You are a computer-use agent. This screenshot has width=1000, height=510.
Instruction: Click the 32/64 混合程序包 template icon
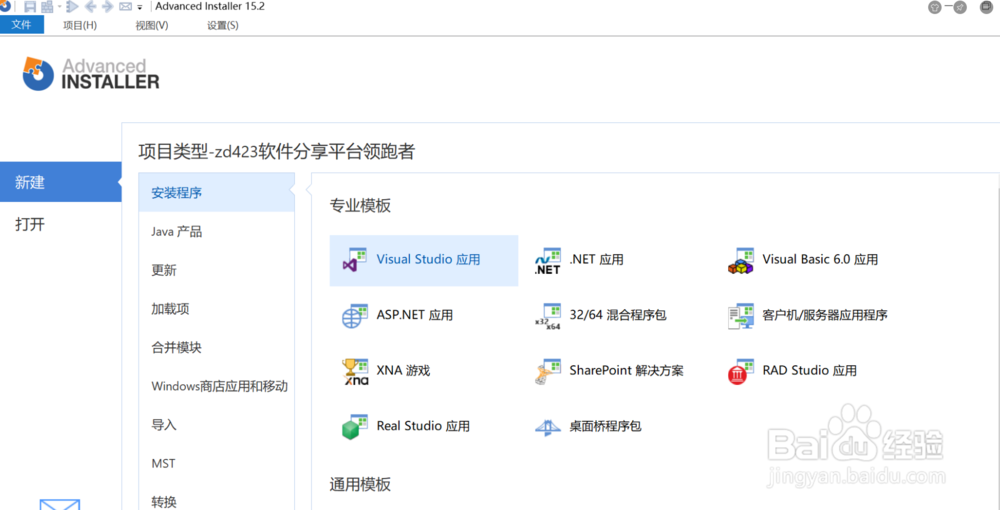[x=547, y=316]
